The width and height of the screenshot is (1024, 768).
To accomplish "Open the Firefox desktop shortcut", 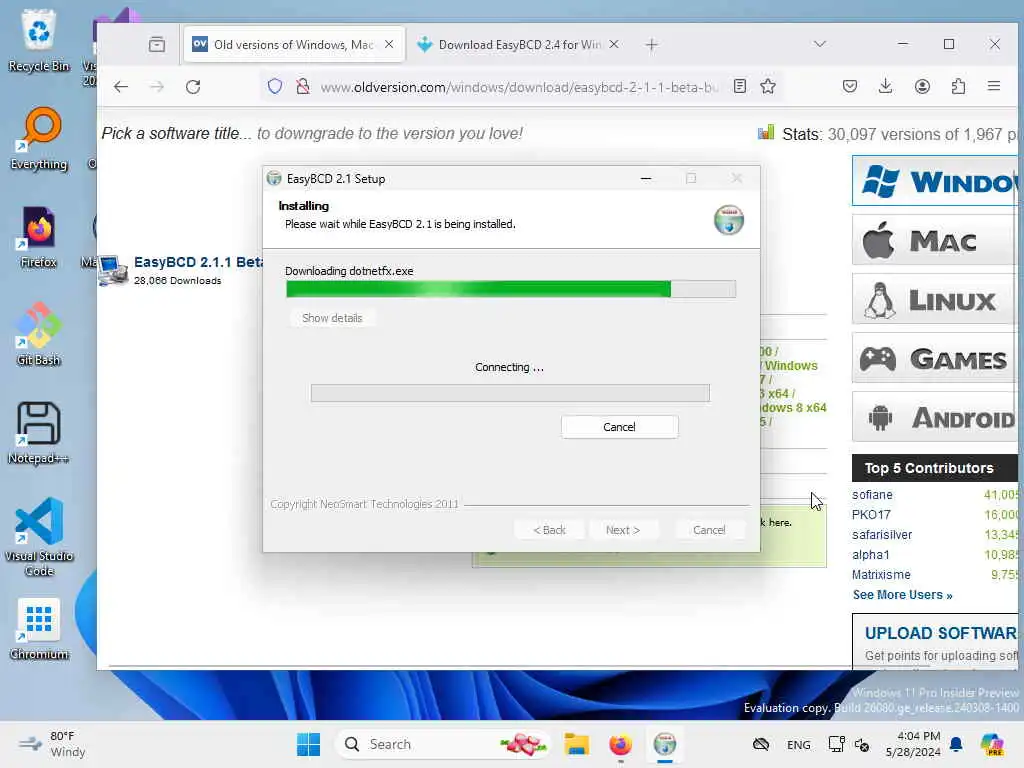I will pyautogui.click(x=39, y=237).
